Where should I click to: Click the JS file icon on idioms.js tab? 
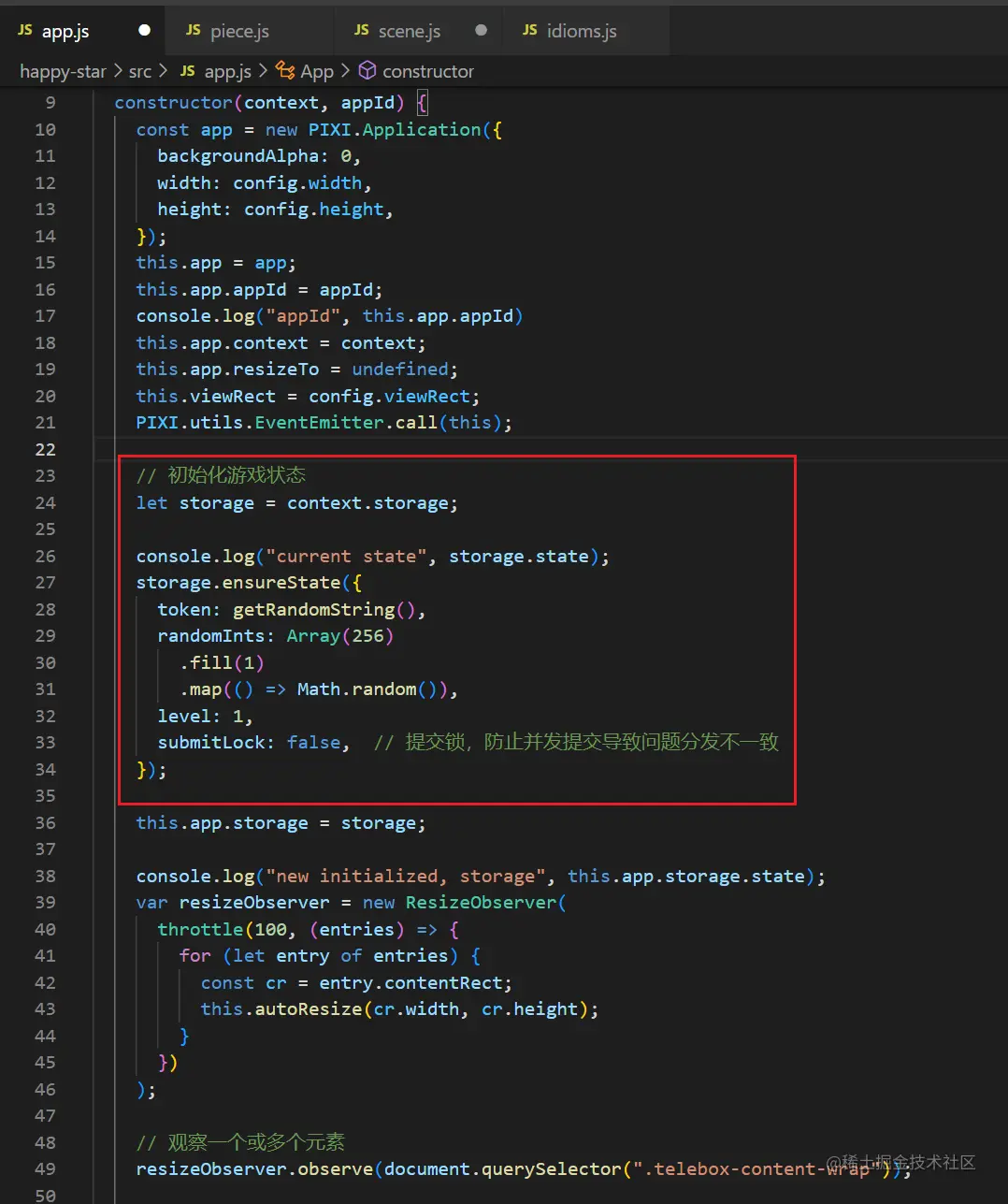point(530,30)
